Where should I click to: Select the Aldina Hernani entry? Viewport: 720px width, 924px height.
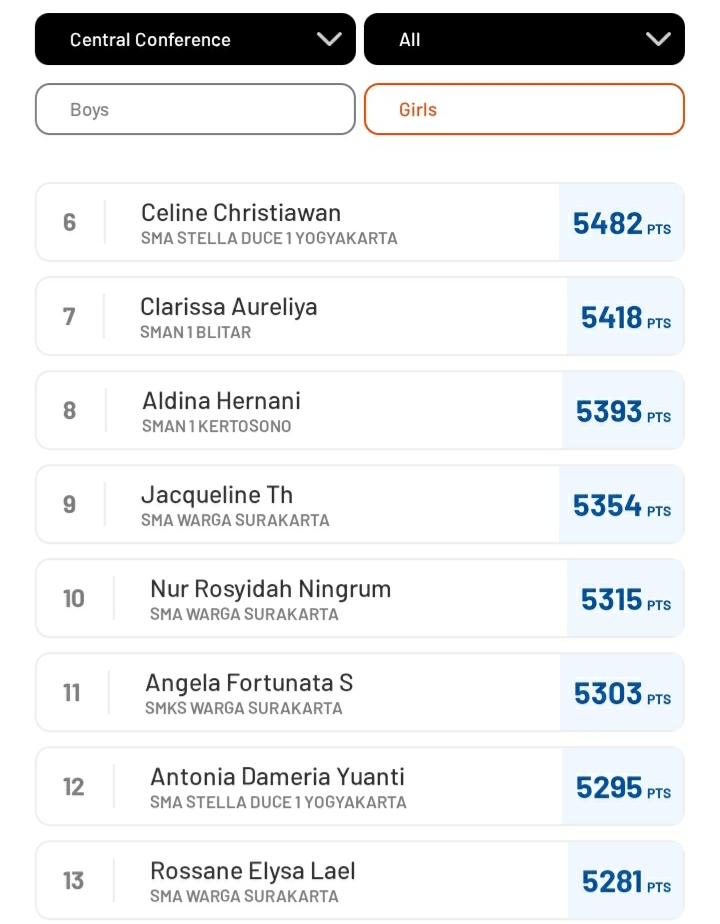(360, 410)
